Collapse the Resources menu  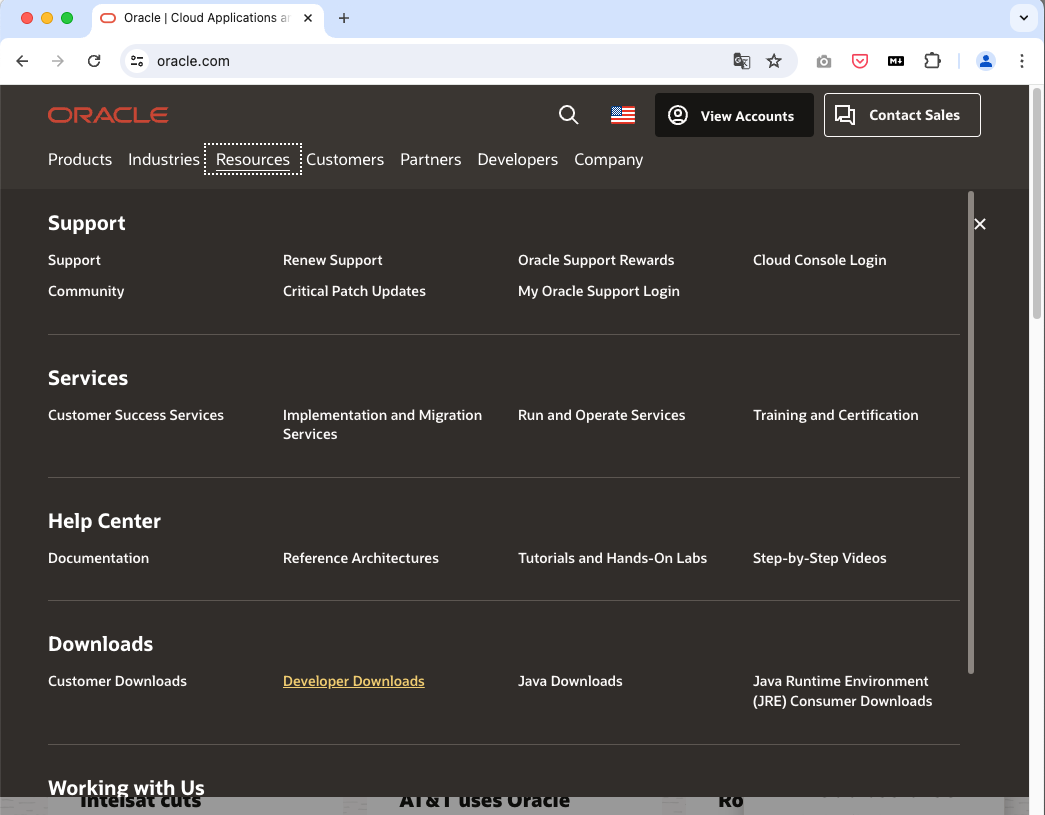tap(253, 160)
